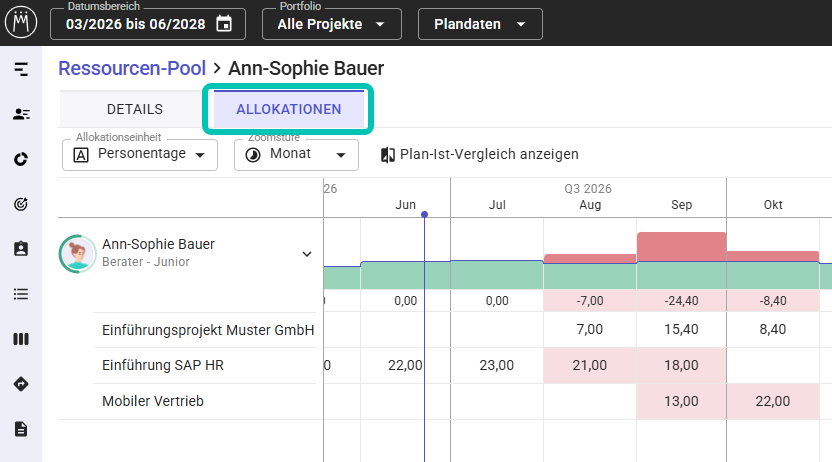Click the -7,00 overload cell
The height and width of the screenshot is (462, 832).
pyautogui.click(x=590, y=301)
